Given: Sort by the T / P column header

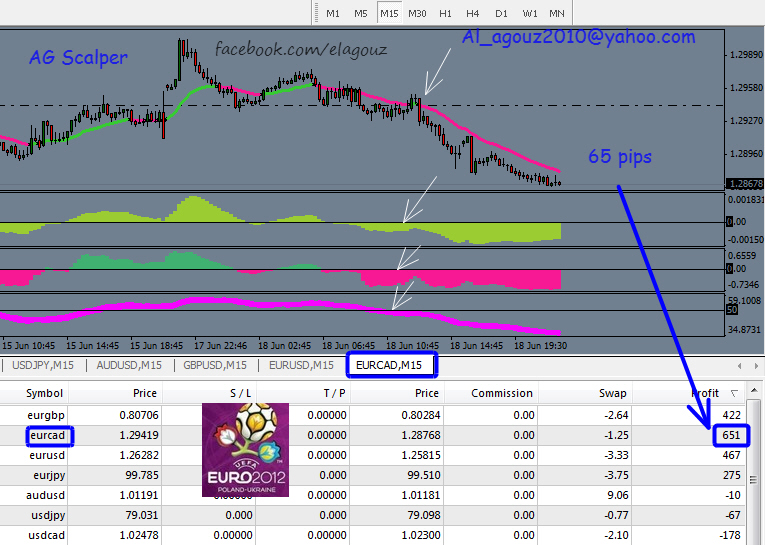Looking at the screenshot, I should pos(334,393).
